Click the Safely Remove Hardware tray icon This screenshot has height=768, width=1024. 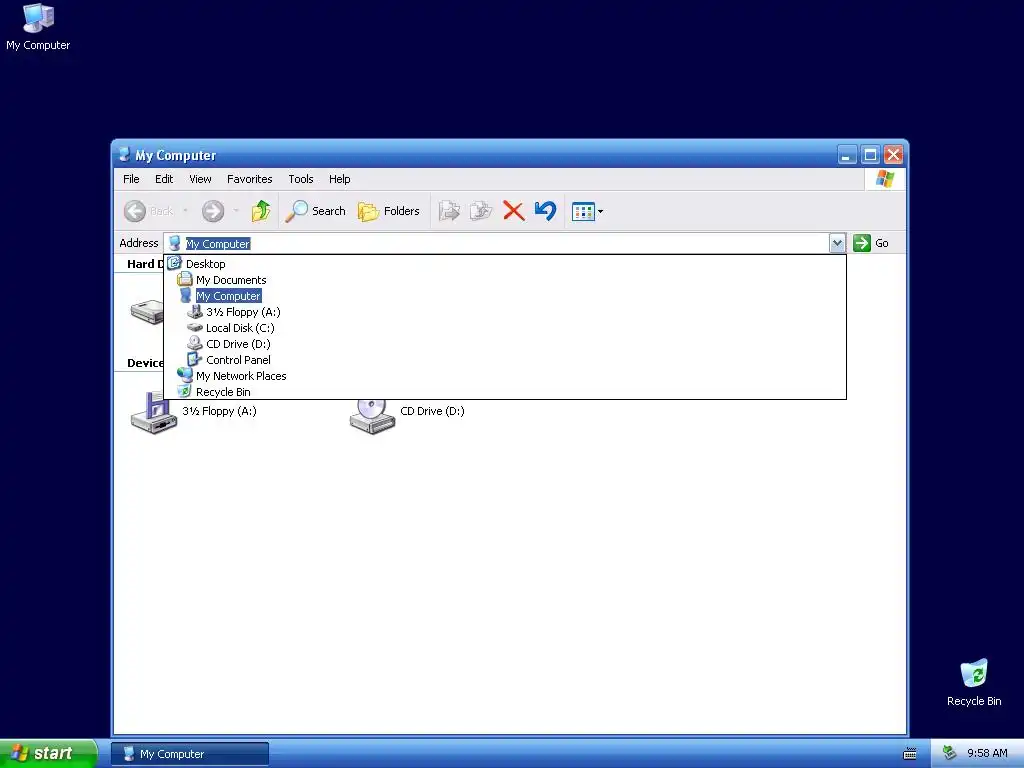pos(949,754)
